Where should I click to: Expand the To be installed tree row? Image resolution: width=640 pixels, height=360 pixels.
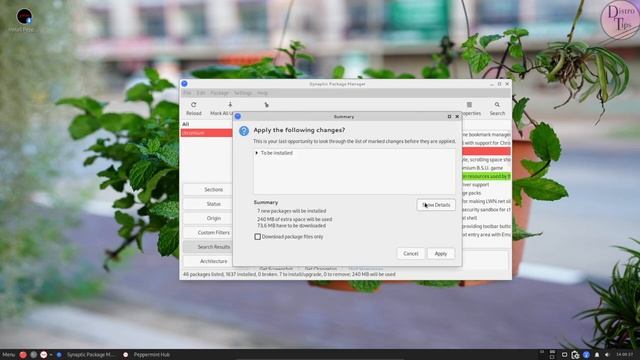[x=257, y=153]
